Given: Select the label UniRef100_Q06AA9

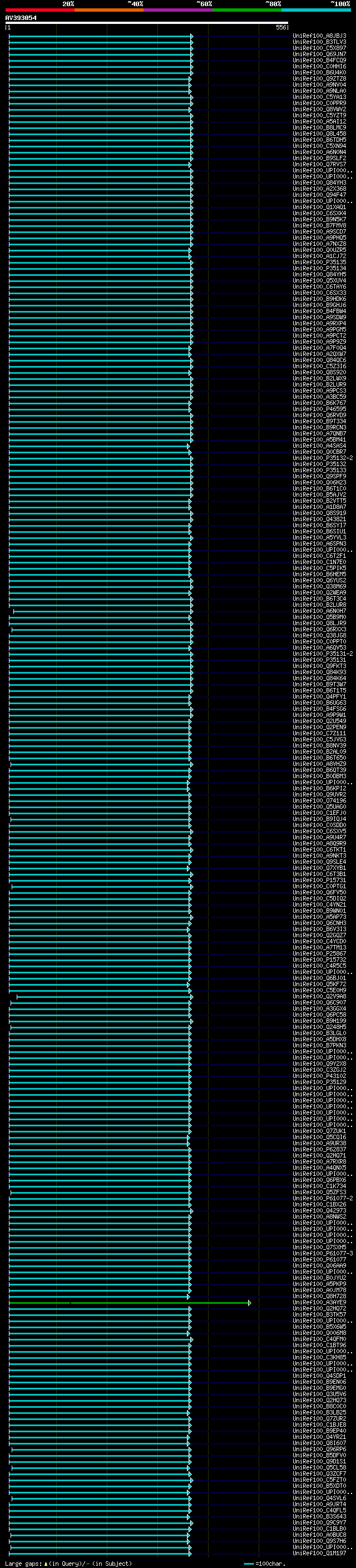Looking at the screenshot, I should click(x=319, y=1266).
